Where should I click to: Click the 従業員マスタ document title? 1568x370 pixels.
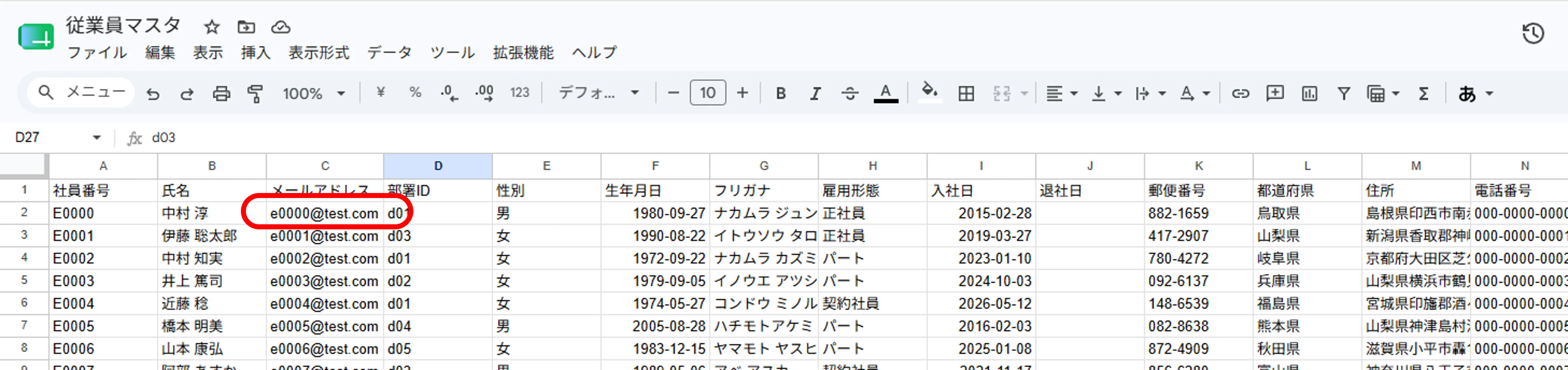124,26
